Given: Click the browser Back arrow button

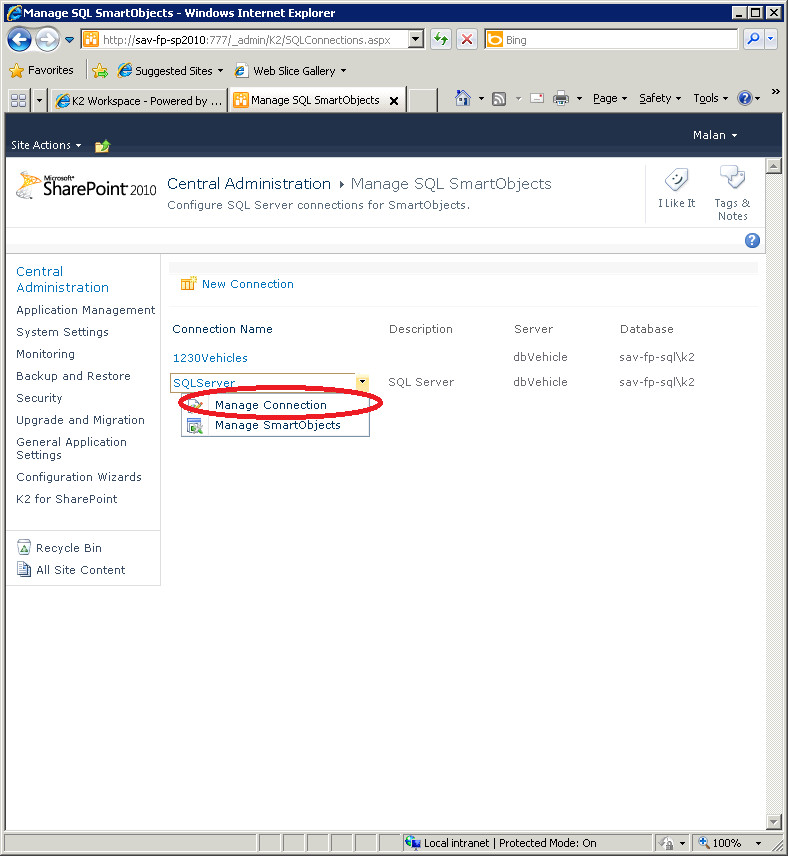Looking at the screenshot, I should 20,39.
